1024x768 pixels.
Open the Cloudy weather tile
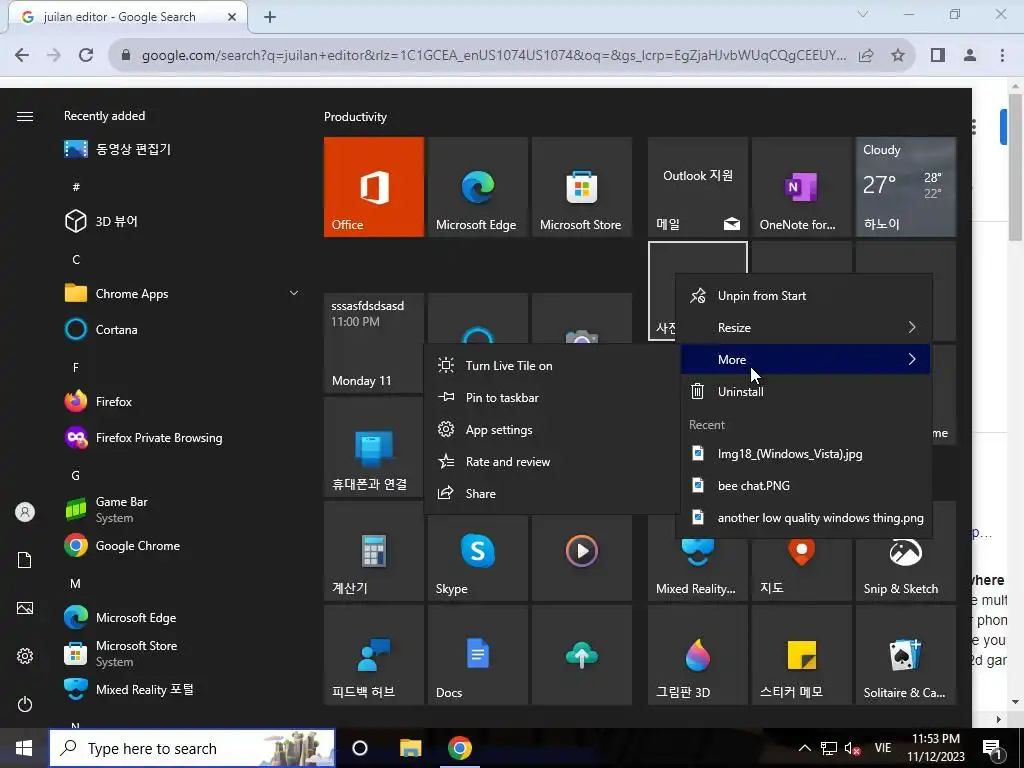coord(906,187)
